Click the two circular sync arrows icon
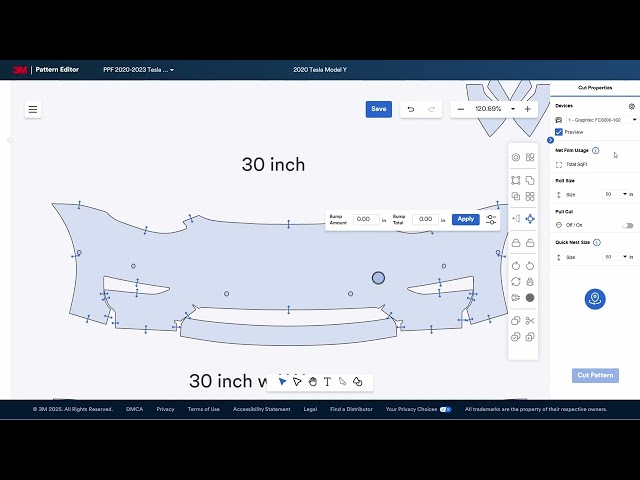The width and height of the screenshot is (640, 480). pos(516,282)
